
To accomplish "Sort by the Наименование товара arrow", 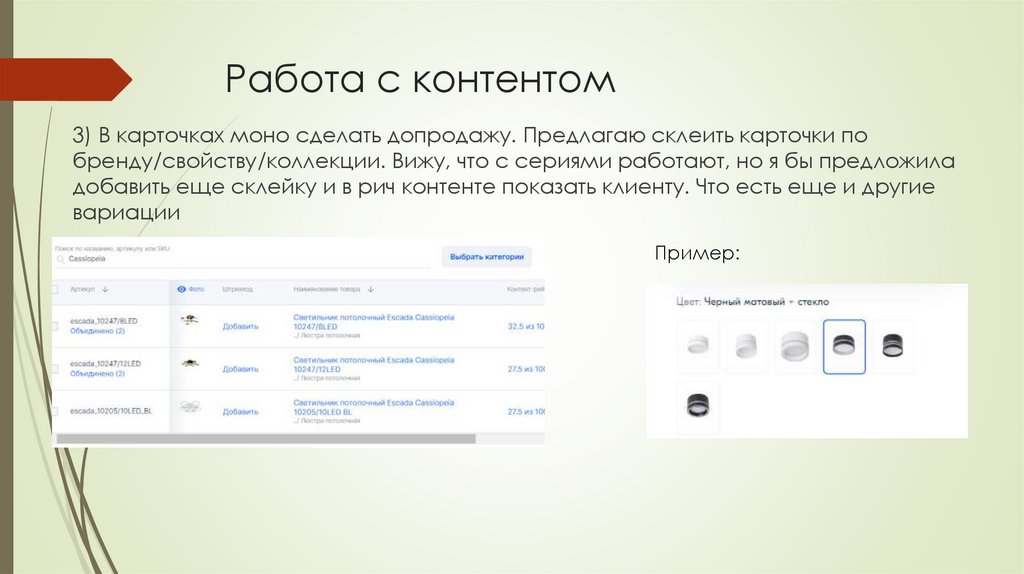I will (370, 289).
